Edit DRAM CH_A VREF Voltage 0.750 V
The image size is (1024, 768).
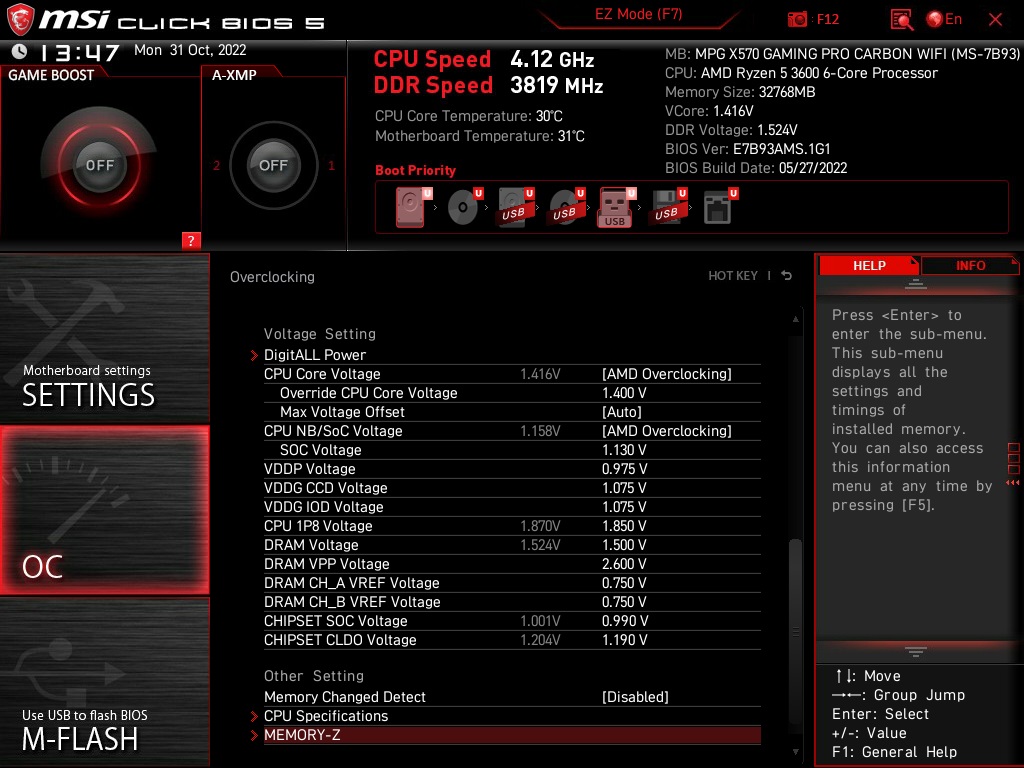tap(624, 583)
